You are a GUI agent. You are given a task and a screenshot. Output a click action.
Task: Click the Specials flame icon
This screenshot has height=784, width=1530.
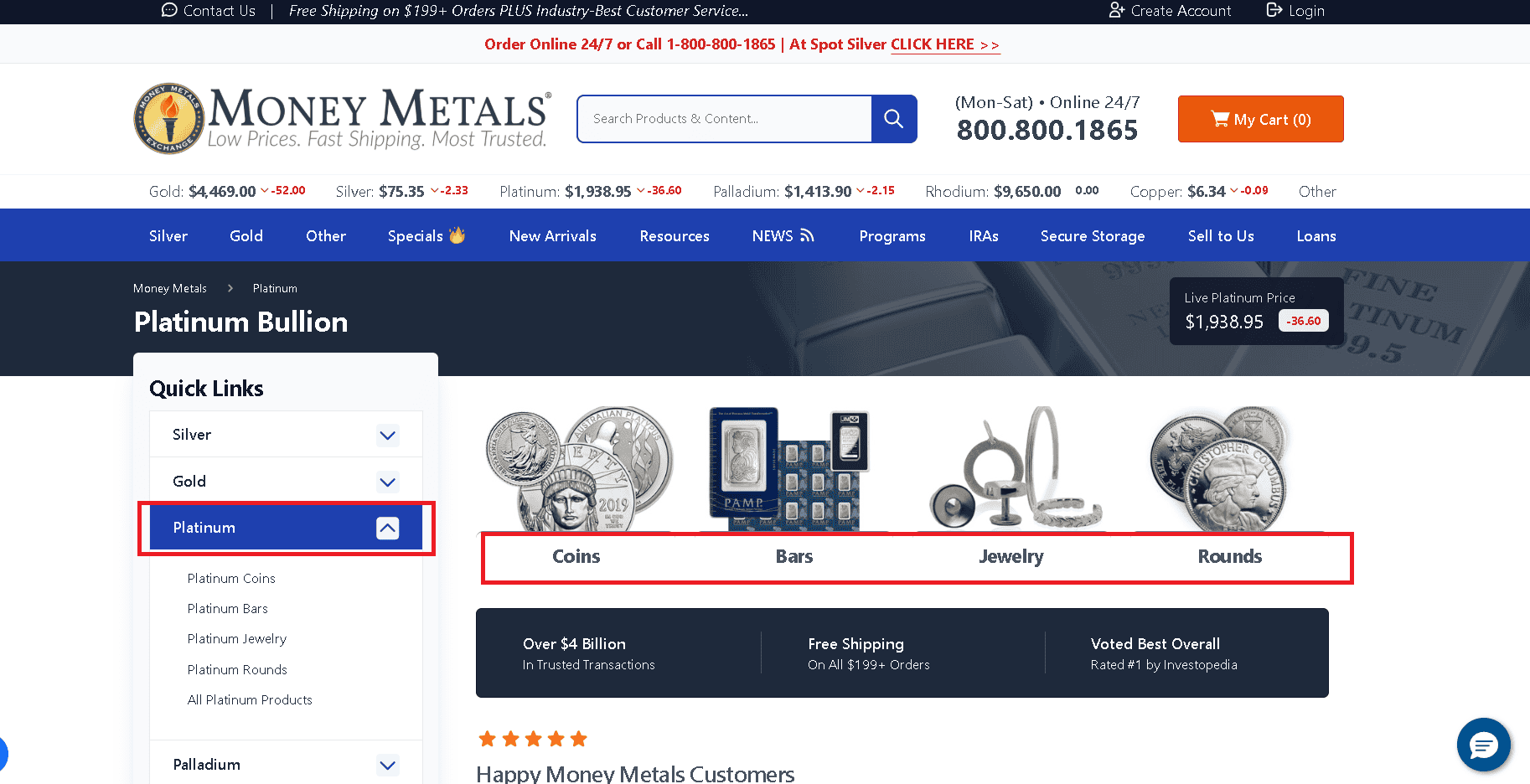coord(457,235)
